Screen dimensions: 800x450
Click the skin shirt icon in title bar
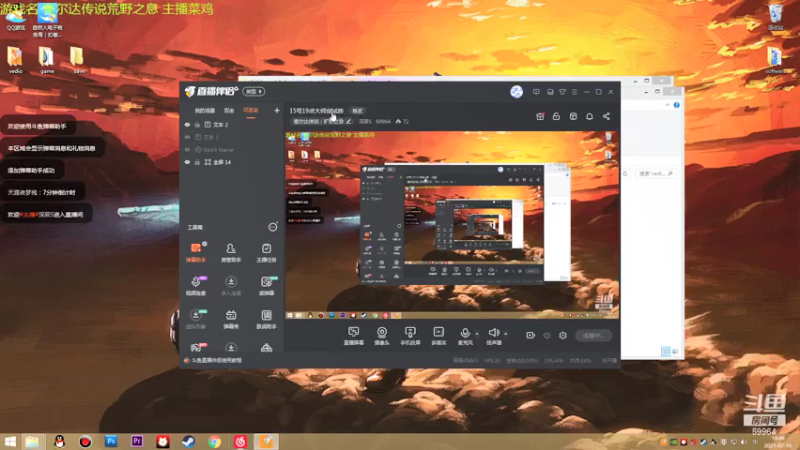[562, 92]
